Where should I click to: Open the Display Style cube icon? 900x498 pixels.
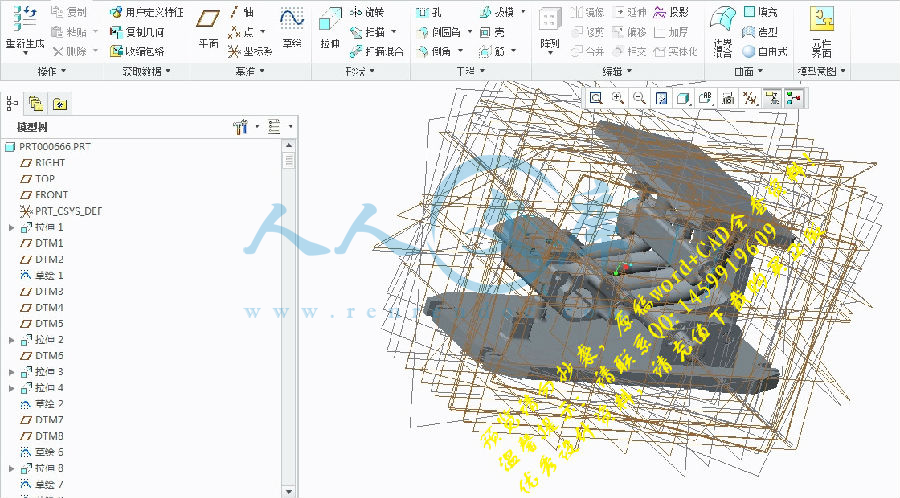683,99
